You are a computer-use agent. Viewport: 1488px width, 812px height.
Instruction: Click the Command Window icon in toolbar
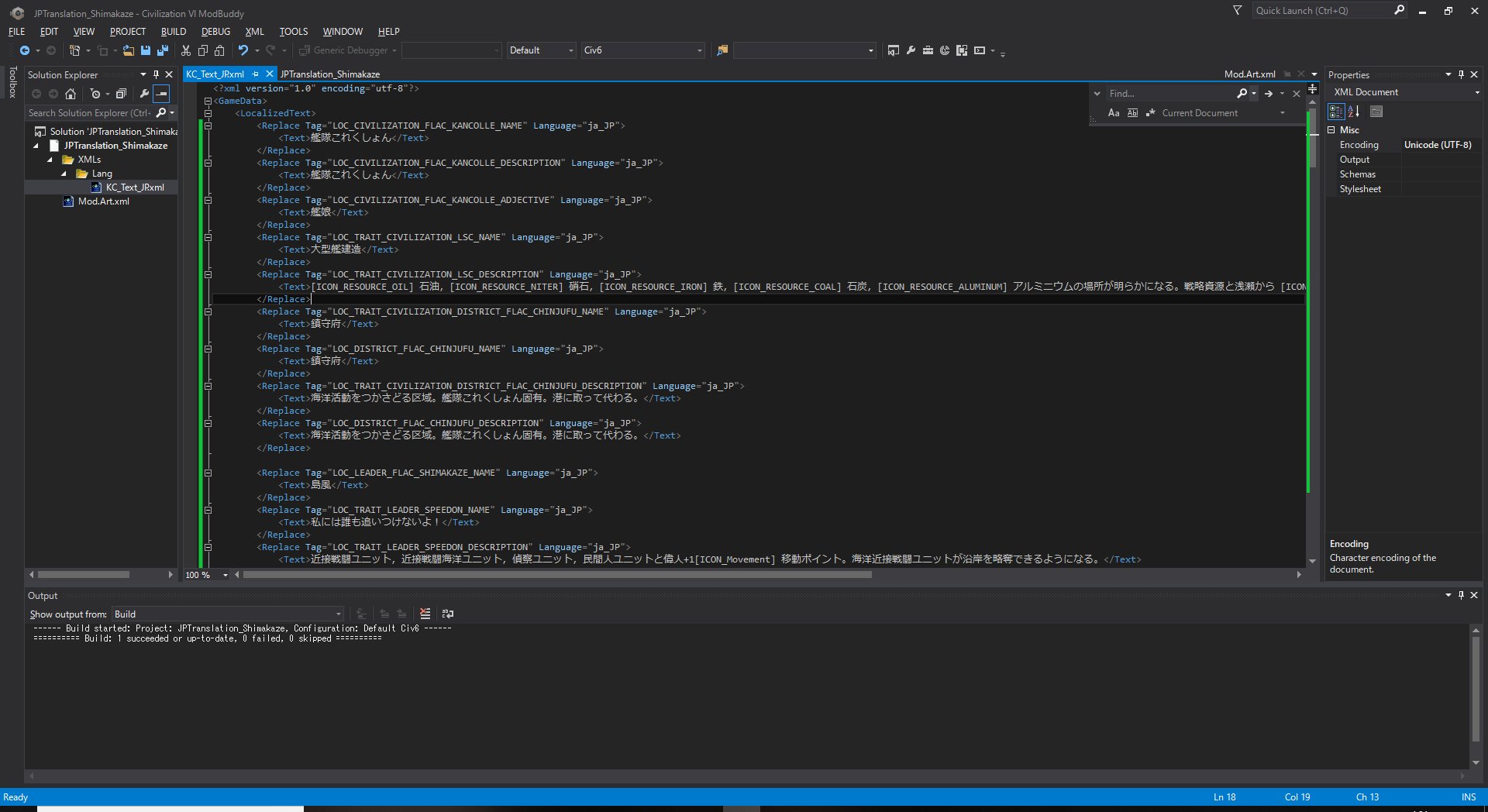pos(980,50)
